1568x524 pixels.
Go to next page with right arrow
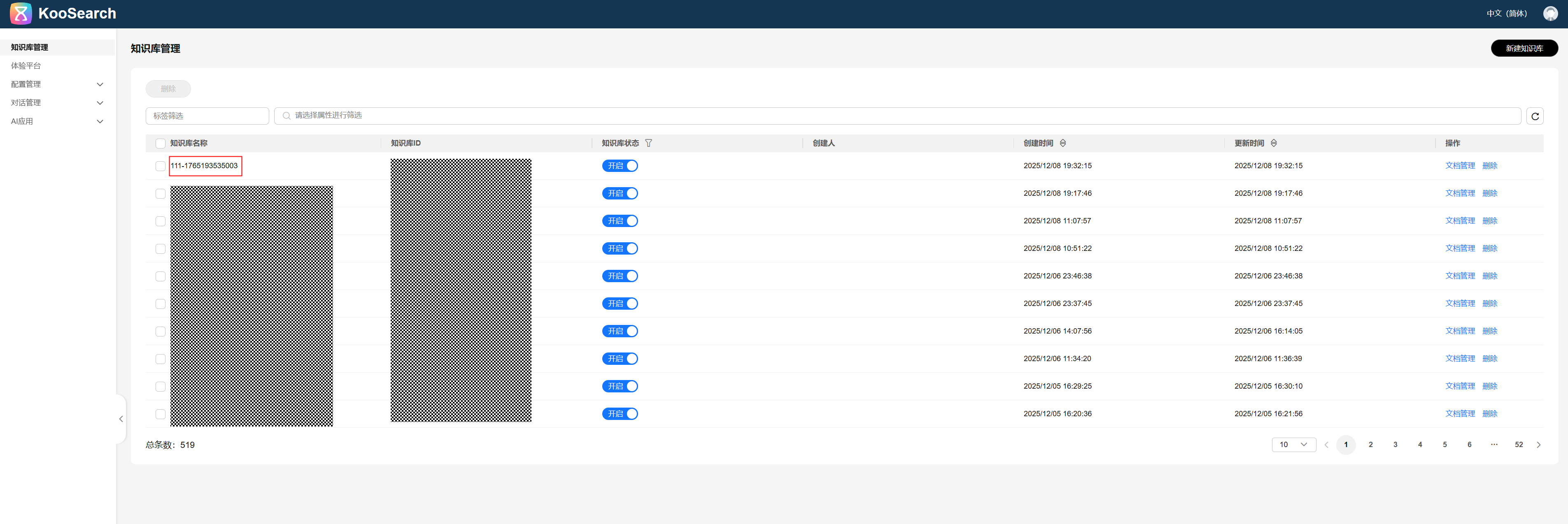pyautogui.click(x=1538, y=445)
